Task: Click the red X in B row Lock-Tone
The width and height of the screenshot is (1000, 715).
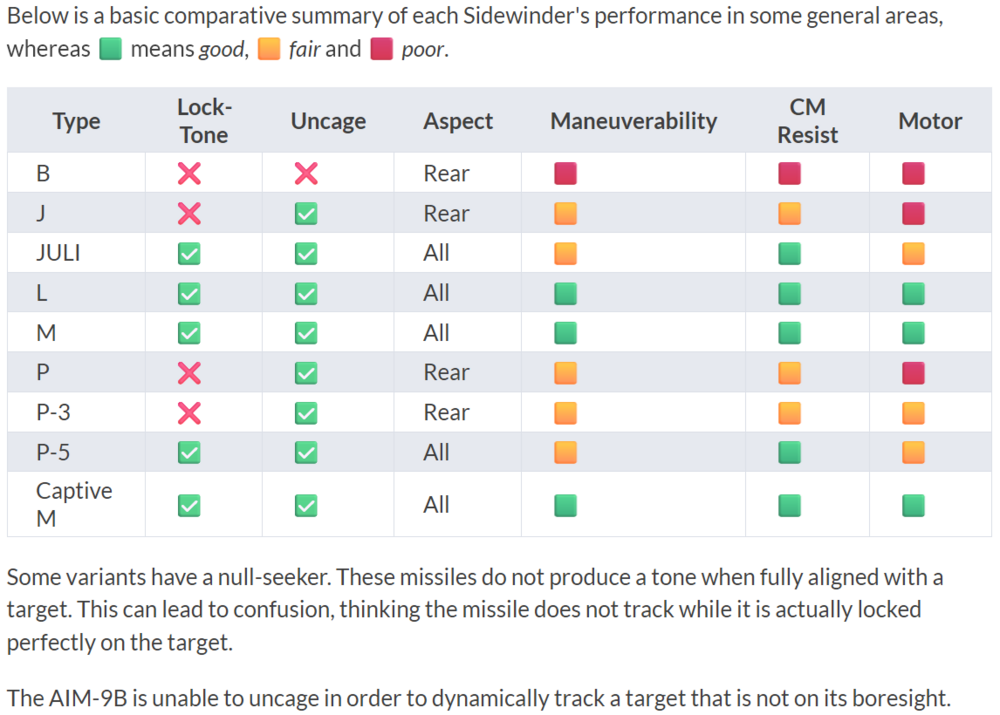Action: 189,174
